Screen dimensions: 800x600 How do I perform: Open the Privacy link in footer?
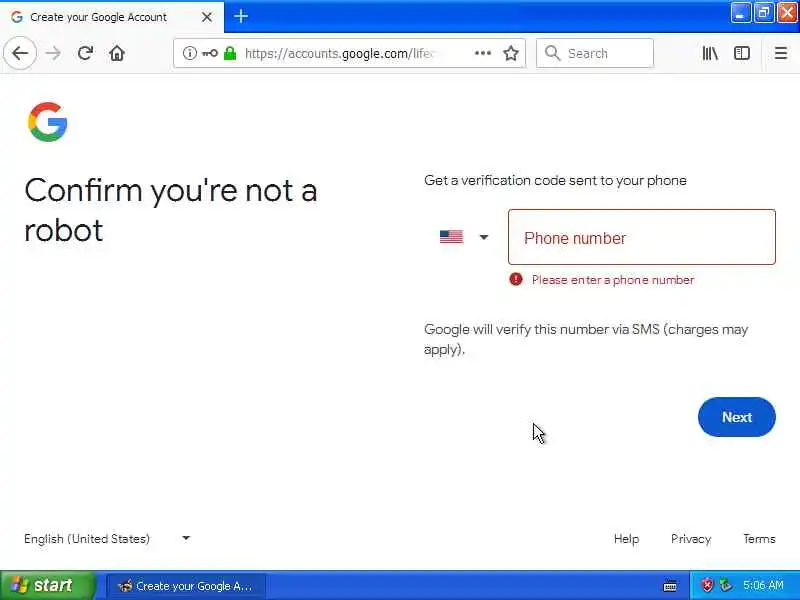[691, 539]
